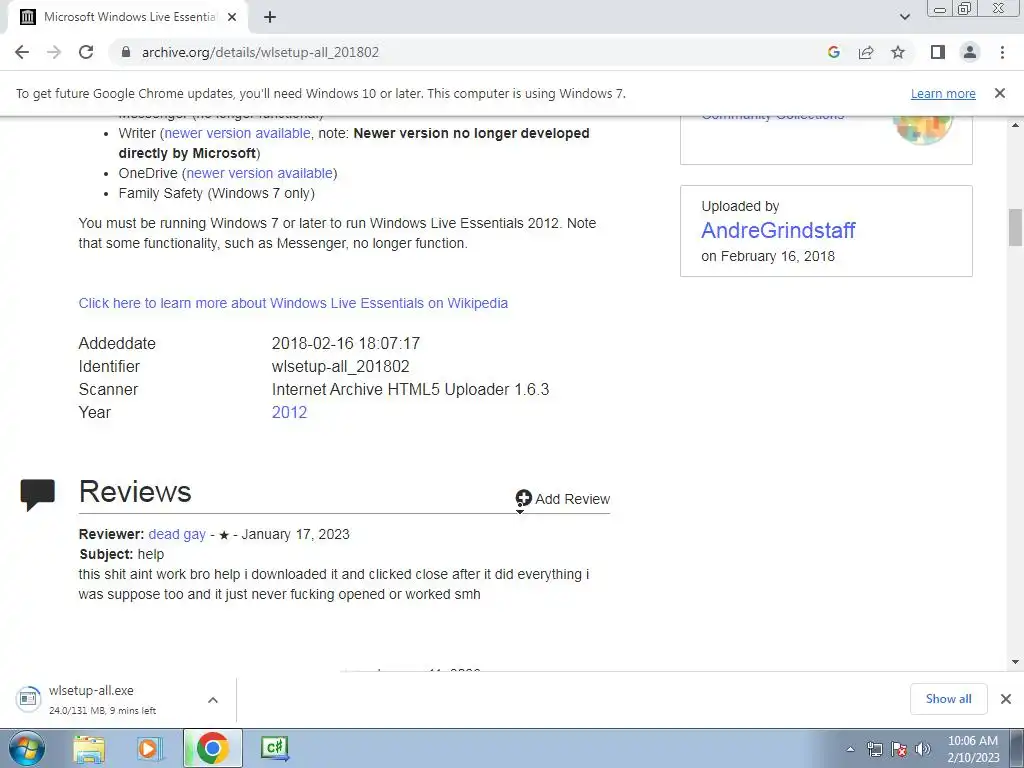Click the Addeddate value 2018-02-16 18:07:17
Screen dimensions: 1024x768
345,344
